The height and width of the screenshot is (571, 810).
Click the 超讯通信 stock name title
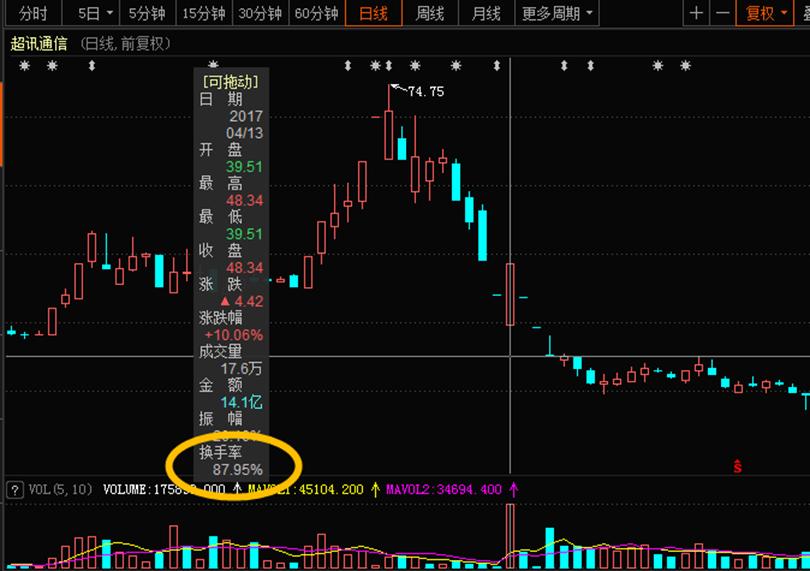click(x=39, y=44)
